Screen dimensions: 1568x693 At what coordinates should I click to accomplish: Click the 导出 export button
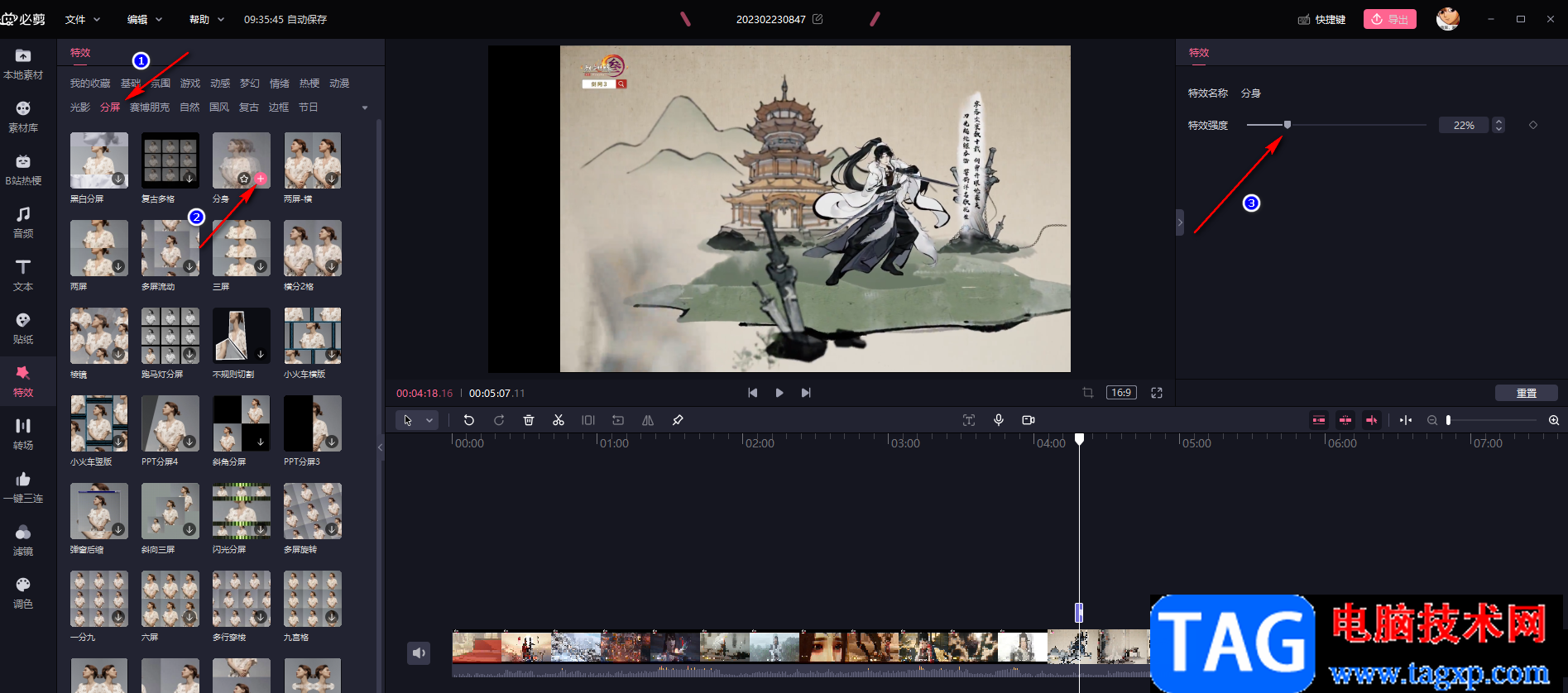(x=1390, y=19)
